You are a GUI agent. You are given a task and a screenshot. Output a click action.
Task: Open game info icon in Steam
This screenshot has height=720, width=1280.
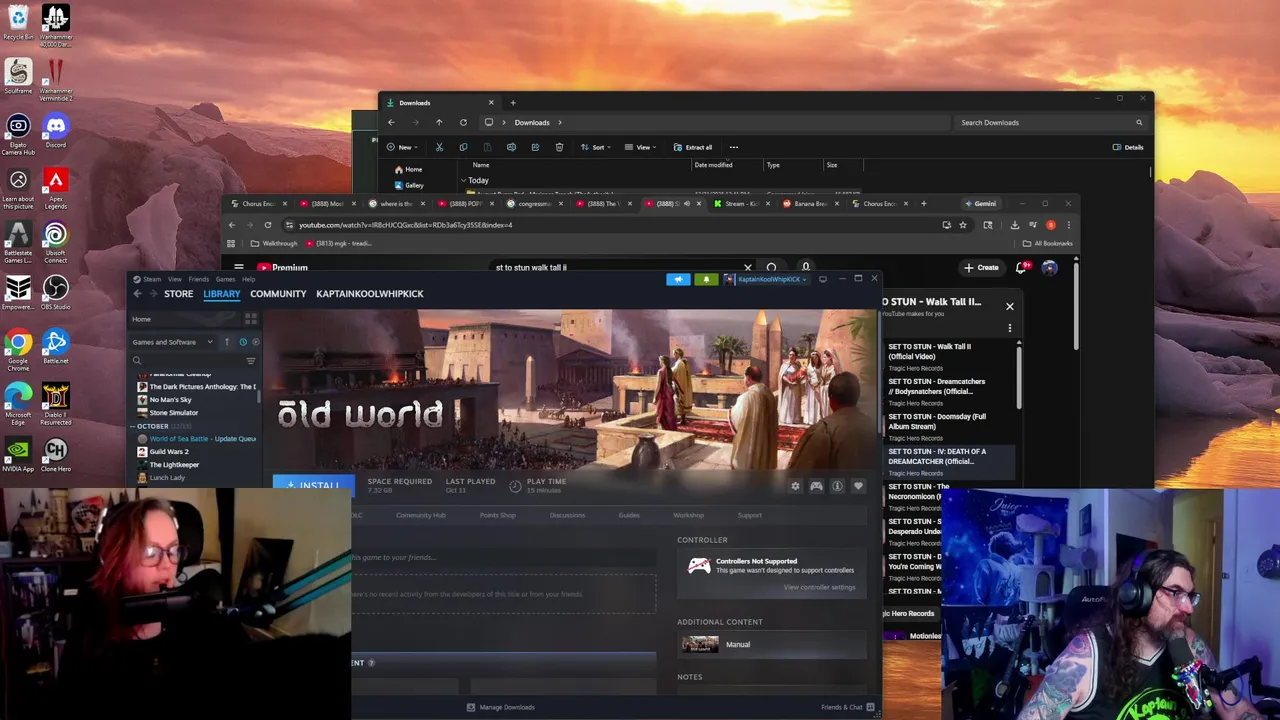click(837, 486)
